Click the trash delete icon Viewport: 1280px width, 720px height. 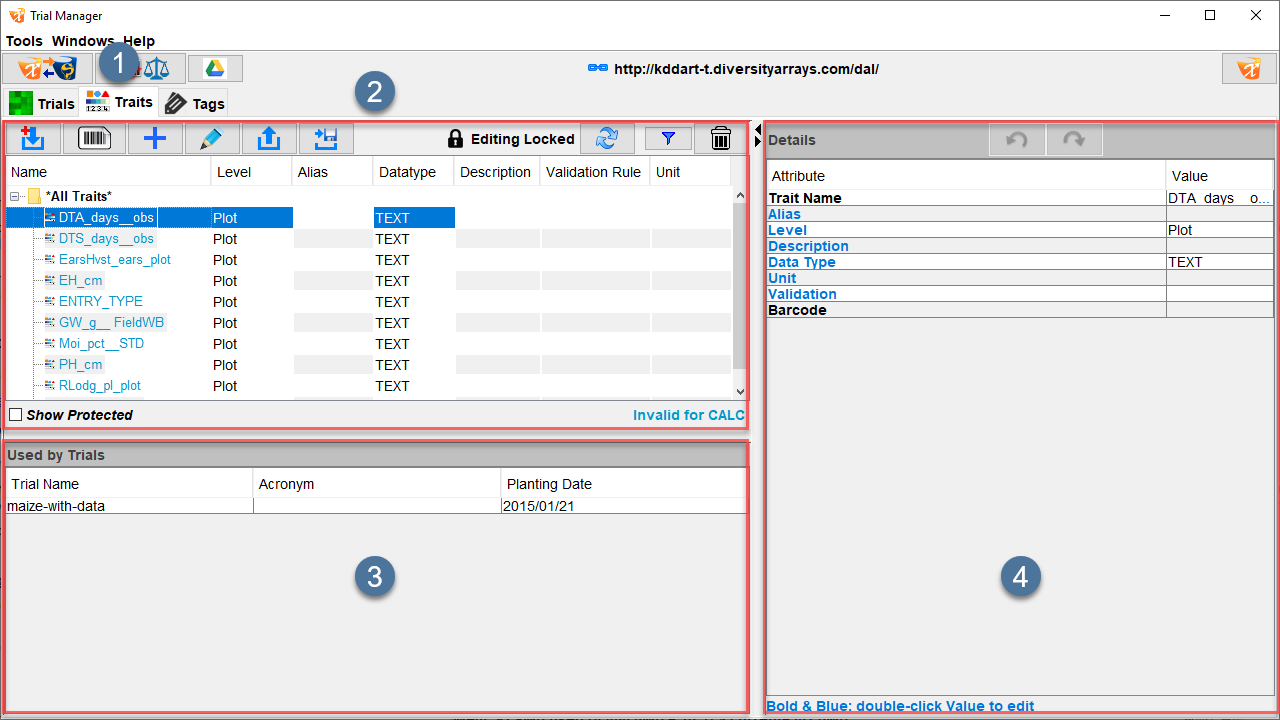click(720, 139)
